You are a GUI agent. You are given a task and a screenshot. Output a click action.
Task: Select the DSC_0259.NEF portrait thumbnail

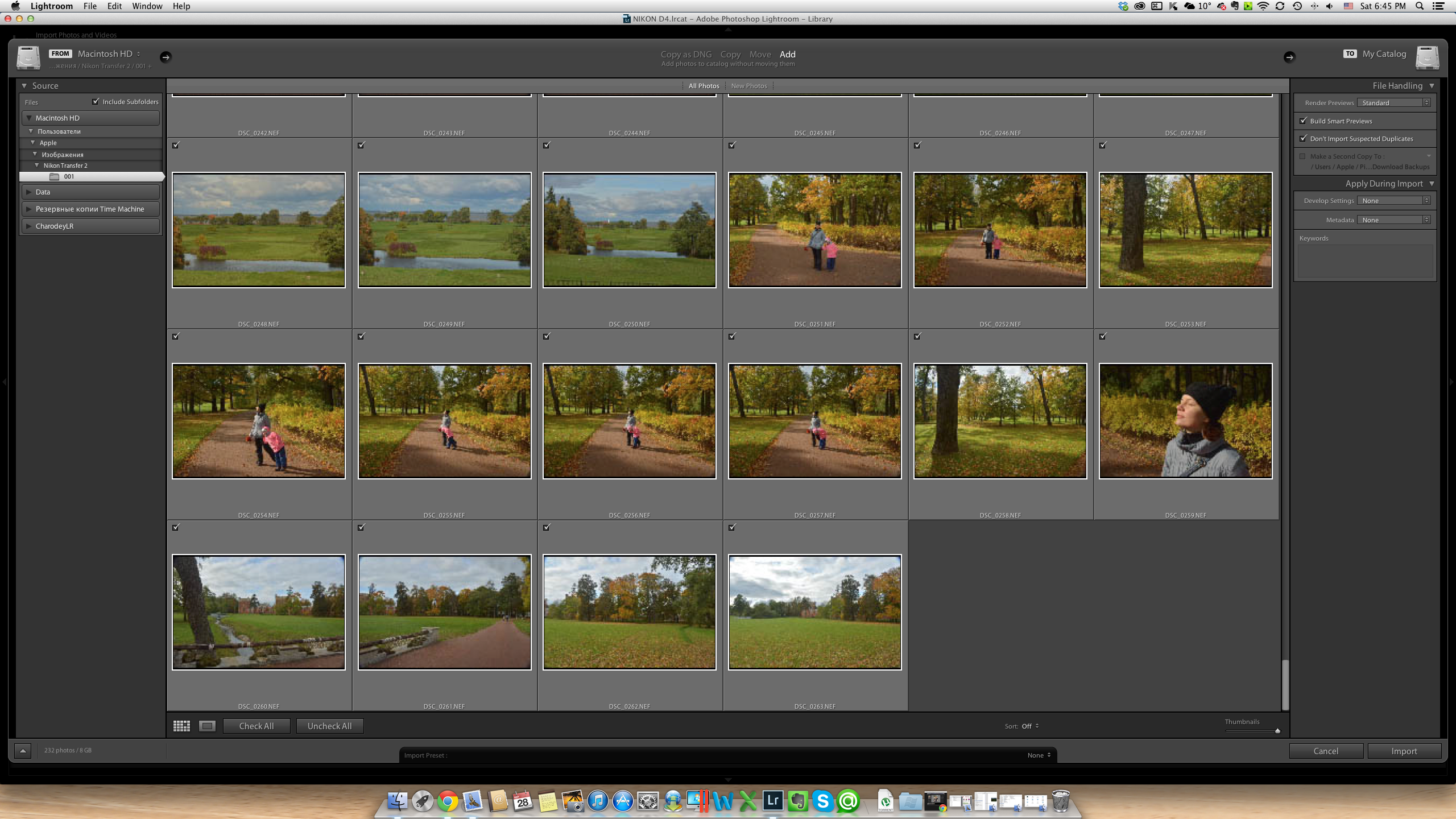[1185, 421]
